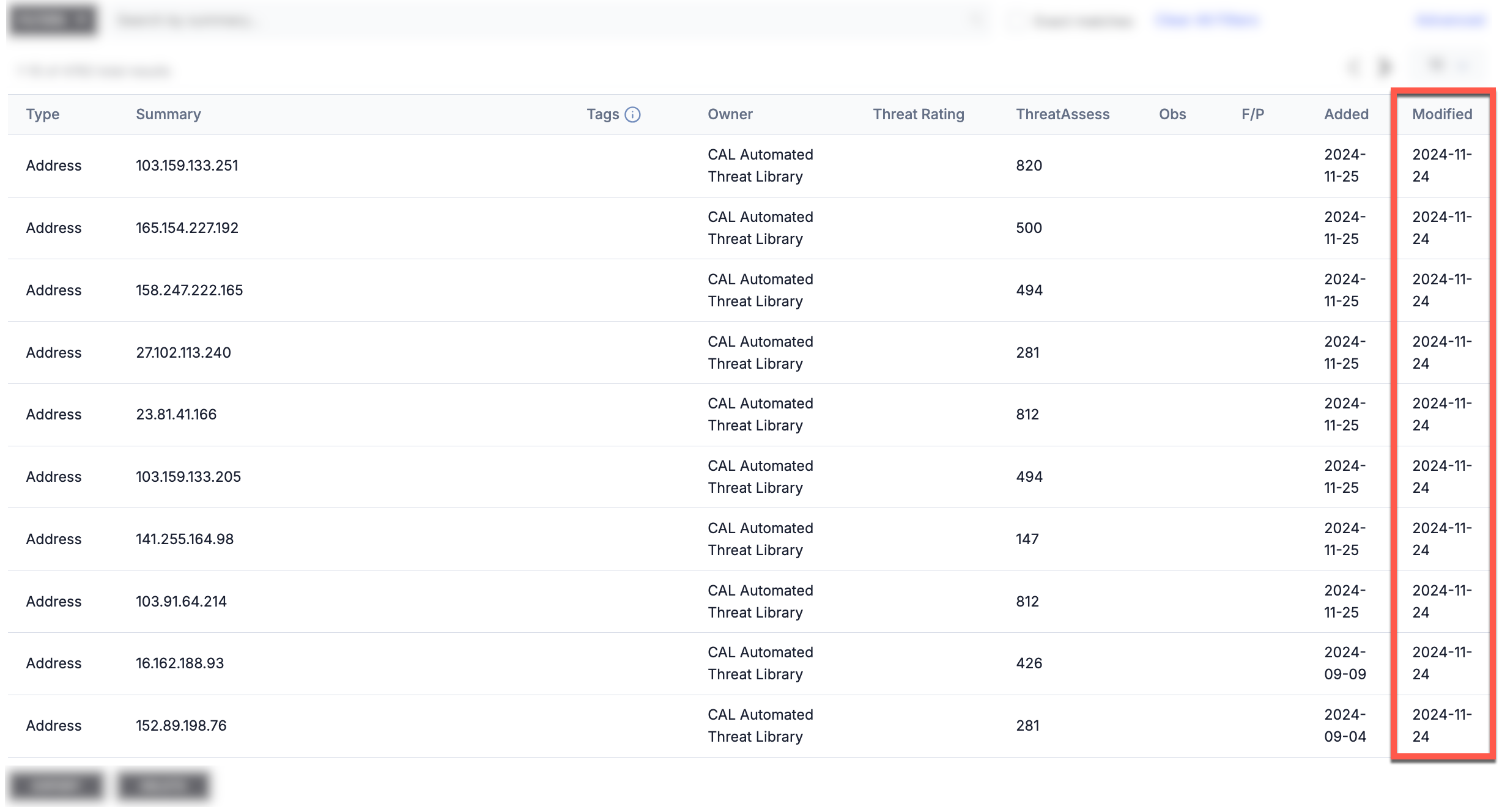Sort by the Obs column header
This screenshot has height=812, width=1502.
[x=1172, y=114]
